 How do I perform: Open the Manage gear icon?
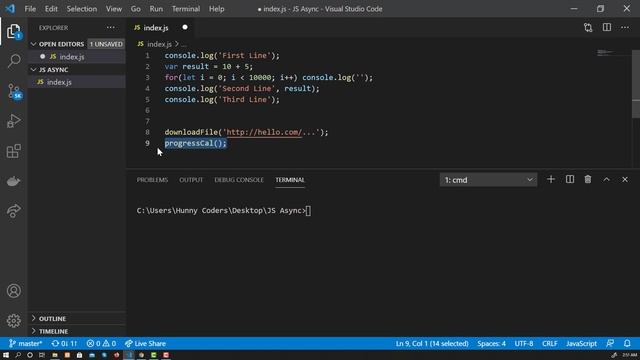[x=13, y=320]
